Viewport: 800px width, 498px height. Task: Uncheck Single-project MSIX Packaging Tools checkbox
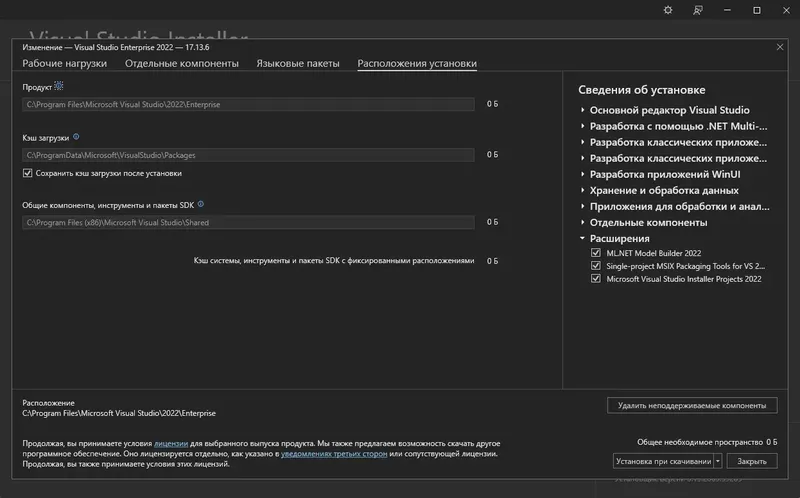(595, 265)
